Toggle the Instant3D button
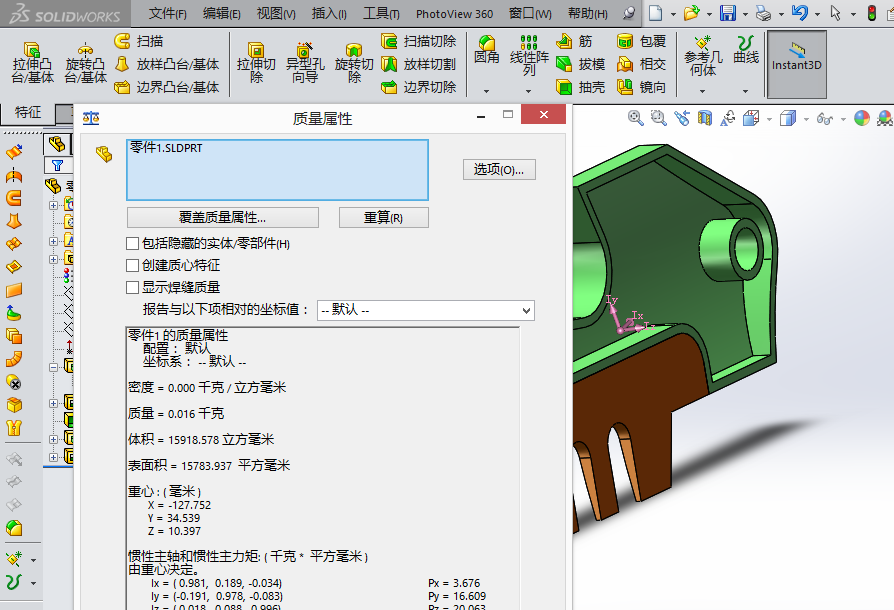Image resolution: width=894 pixels, height=610 pixels. (797, 62)
